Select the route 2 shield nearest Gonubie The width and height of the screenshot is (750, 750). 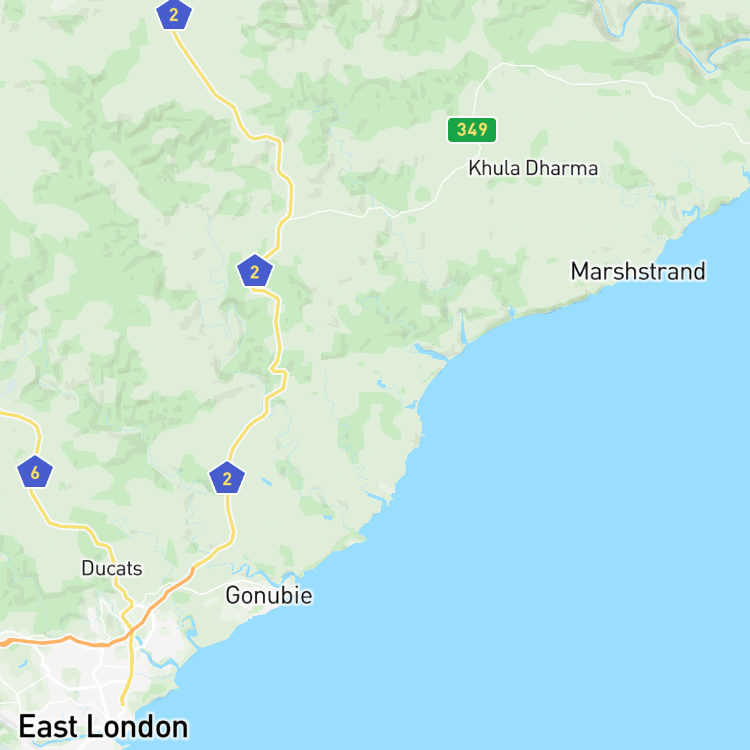coord(227,478)
